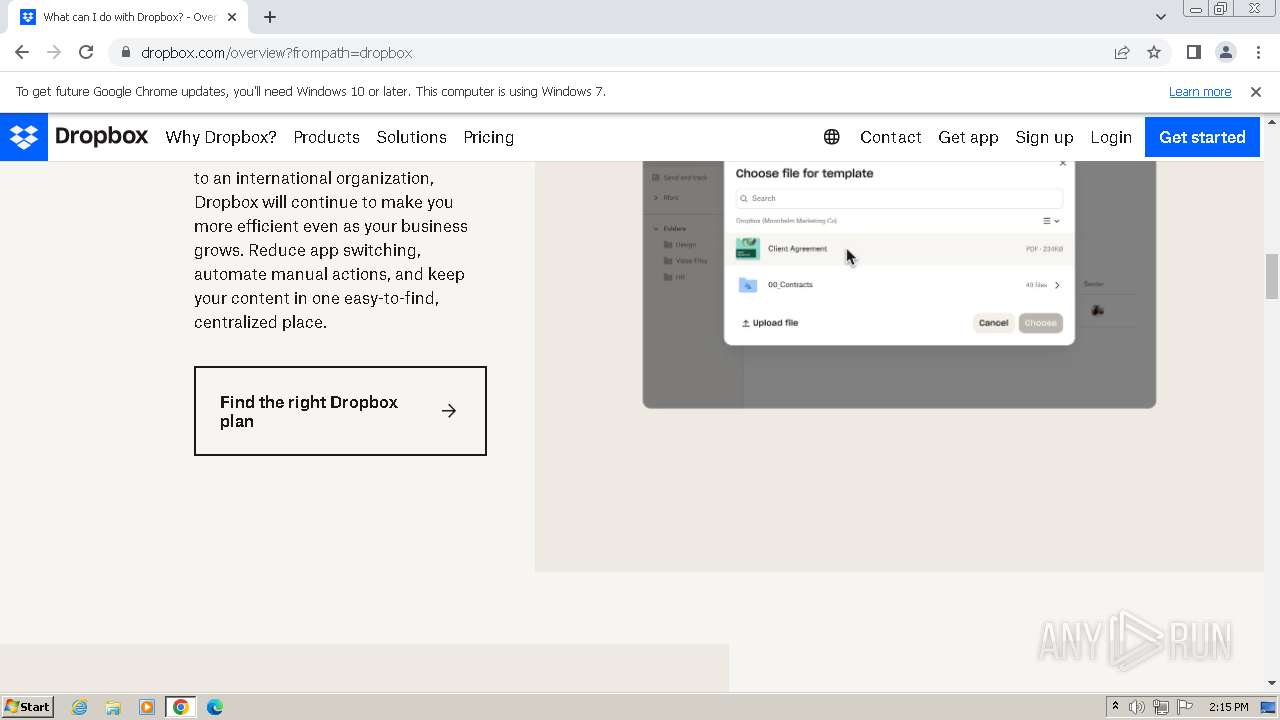Share this page icon in address bar

(x=1122, y=52)
